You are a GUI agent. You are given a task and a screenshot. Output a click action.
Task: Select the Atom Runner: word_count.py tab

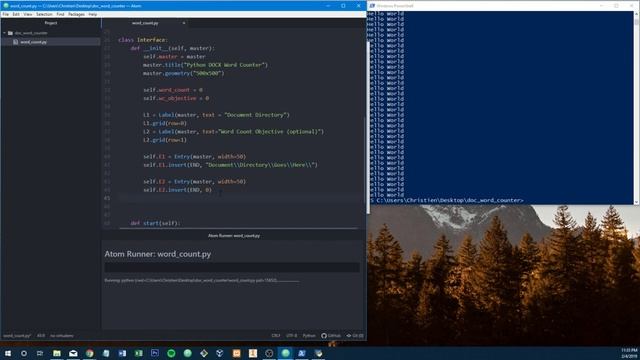point(233,236)
